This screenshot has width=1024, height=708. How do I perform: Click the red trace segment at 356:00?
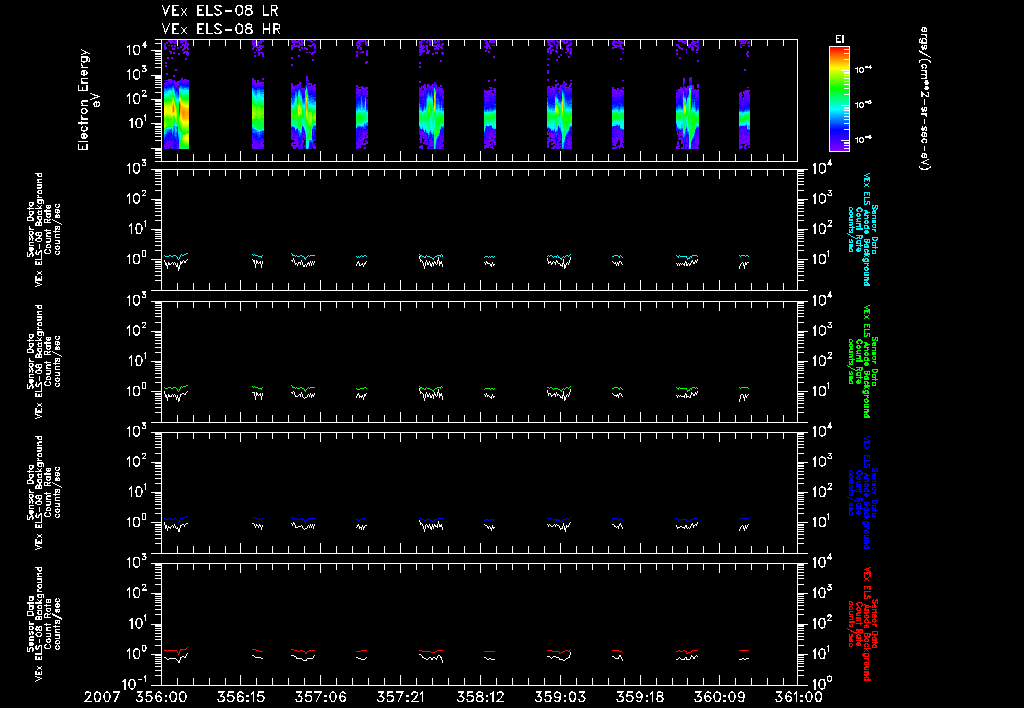click(176, 650)
